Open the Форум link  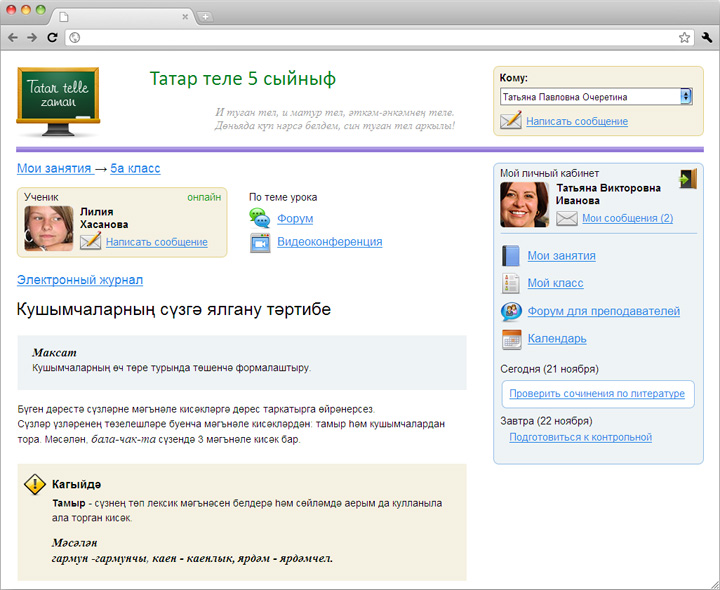[295, 219]
